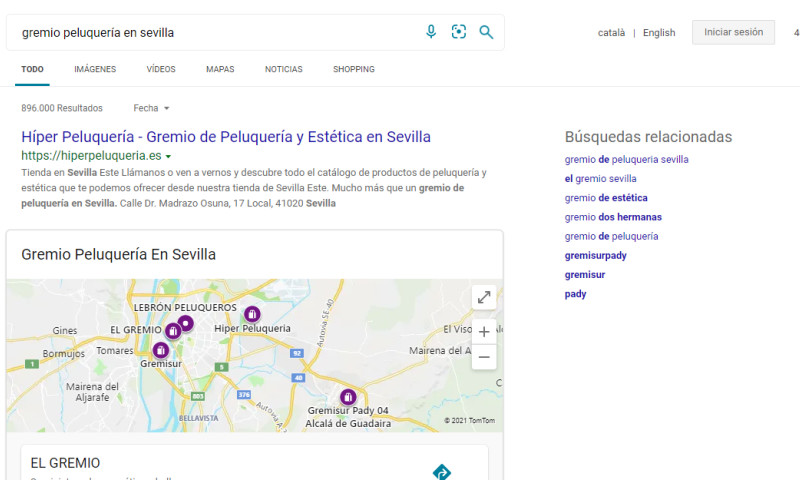This screenshot has height=480, width=800.
Task: Open the Híper Peluquería result title link
Action: coord(226,137)
